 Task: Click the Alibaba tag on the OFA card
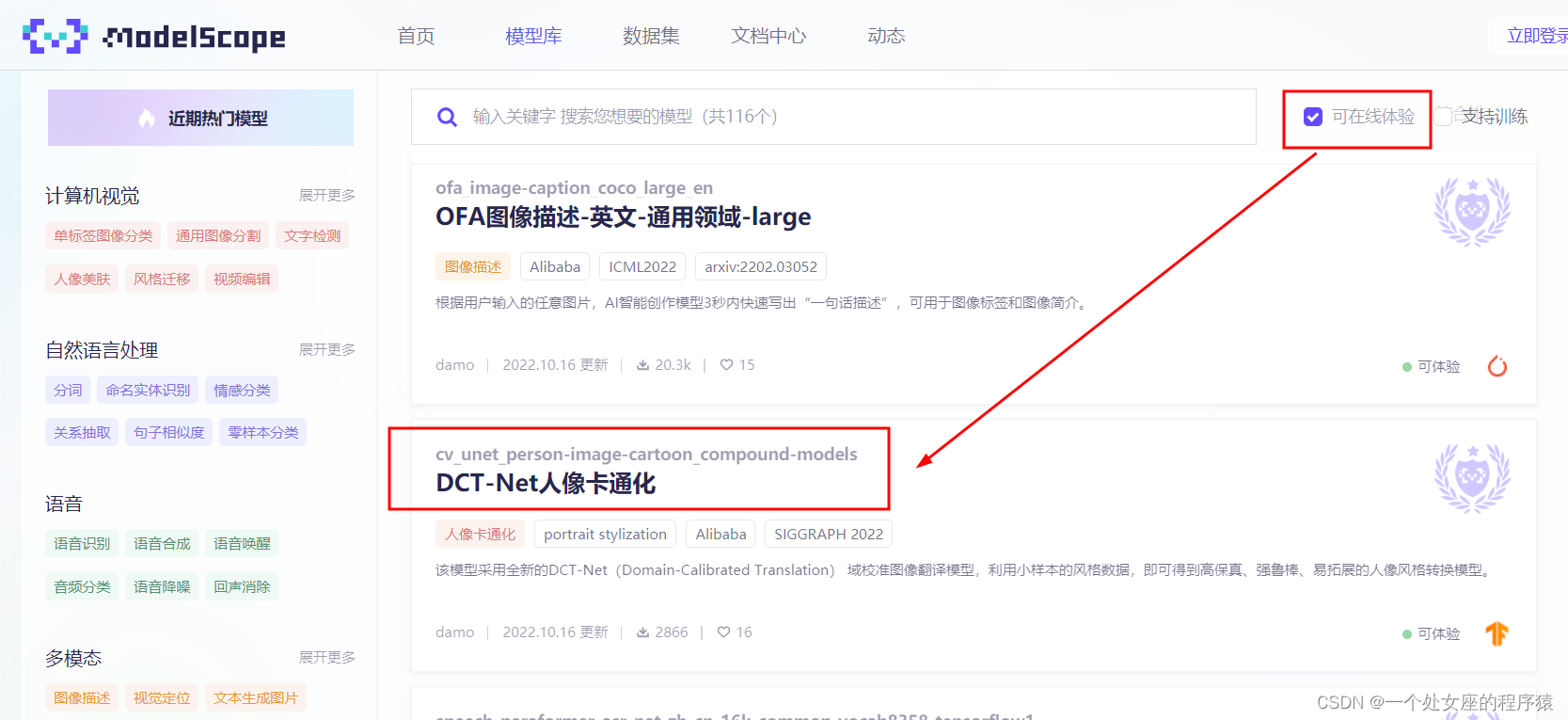[555, 266]
